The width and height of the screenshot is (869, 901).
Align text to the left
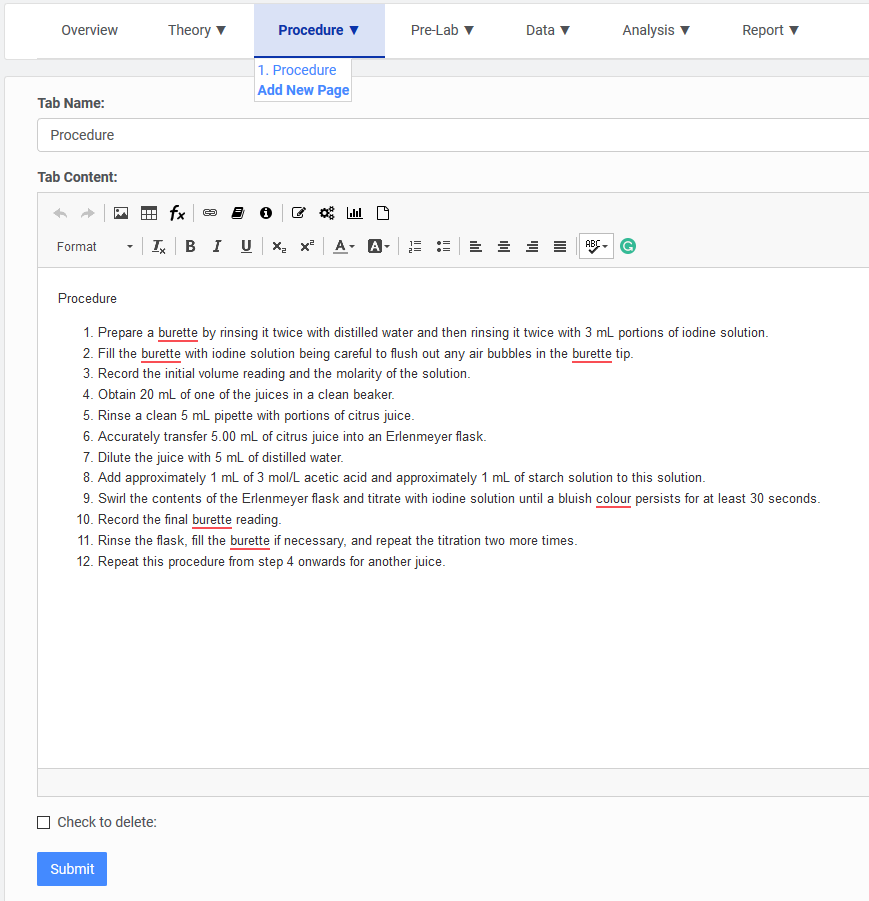pyautogui.click(x=475, y=247)
